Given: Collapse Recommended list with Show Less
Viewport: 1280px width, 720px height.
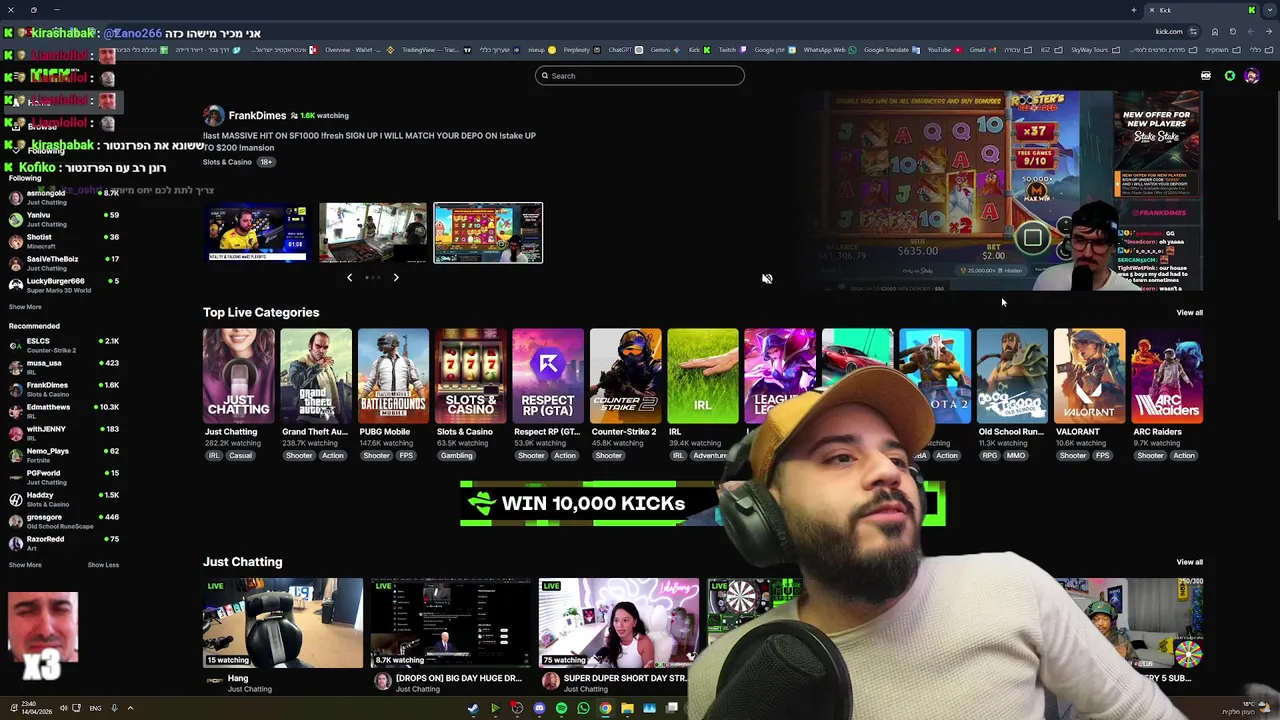Looking at the screenshot, I should tap(103, 565).
